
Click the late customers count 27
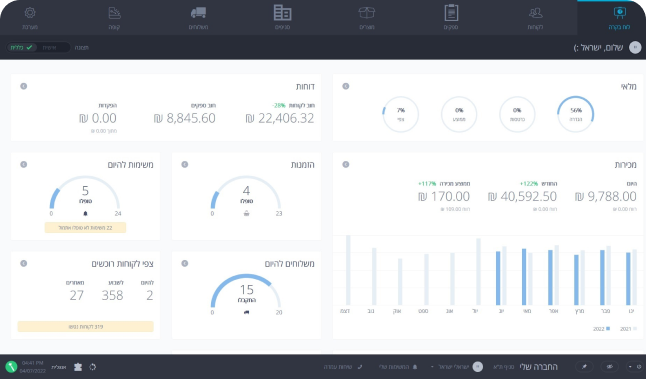pyautogui.click(x=77, y=295)
